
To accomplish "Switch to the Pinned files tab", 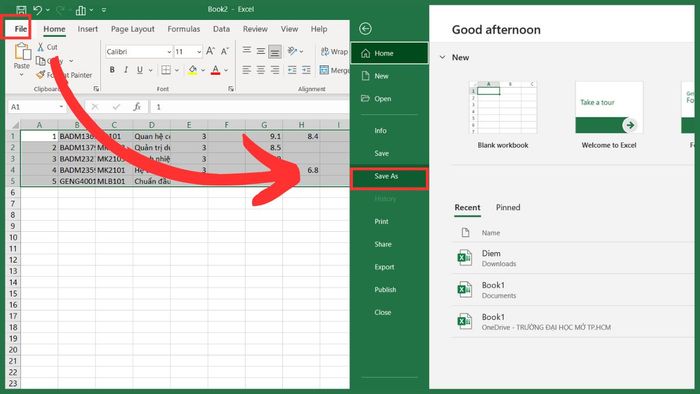I will click(x=508, y=207).
